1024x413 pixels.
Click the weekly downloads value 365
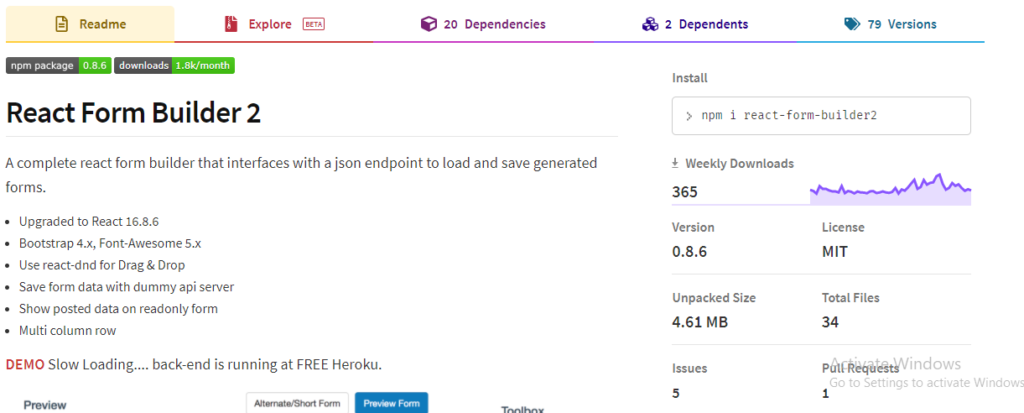[x=684, y=192]
